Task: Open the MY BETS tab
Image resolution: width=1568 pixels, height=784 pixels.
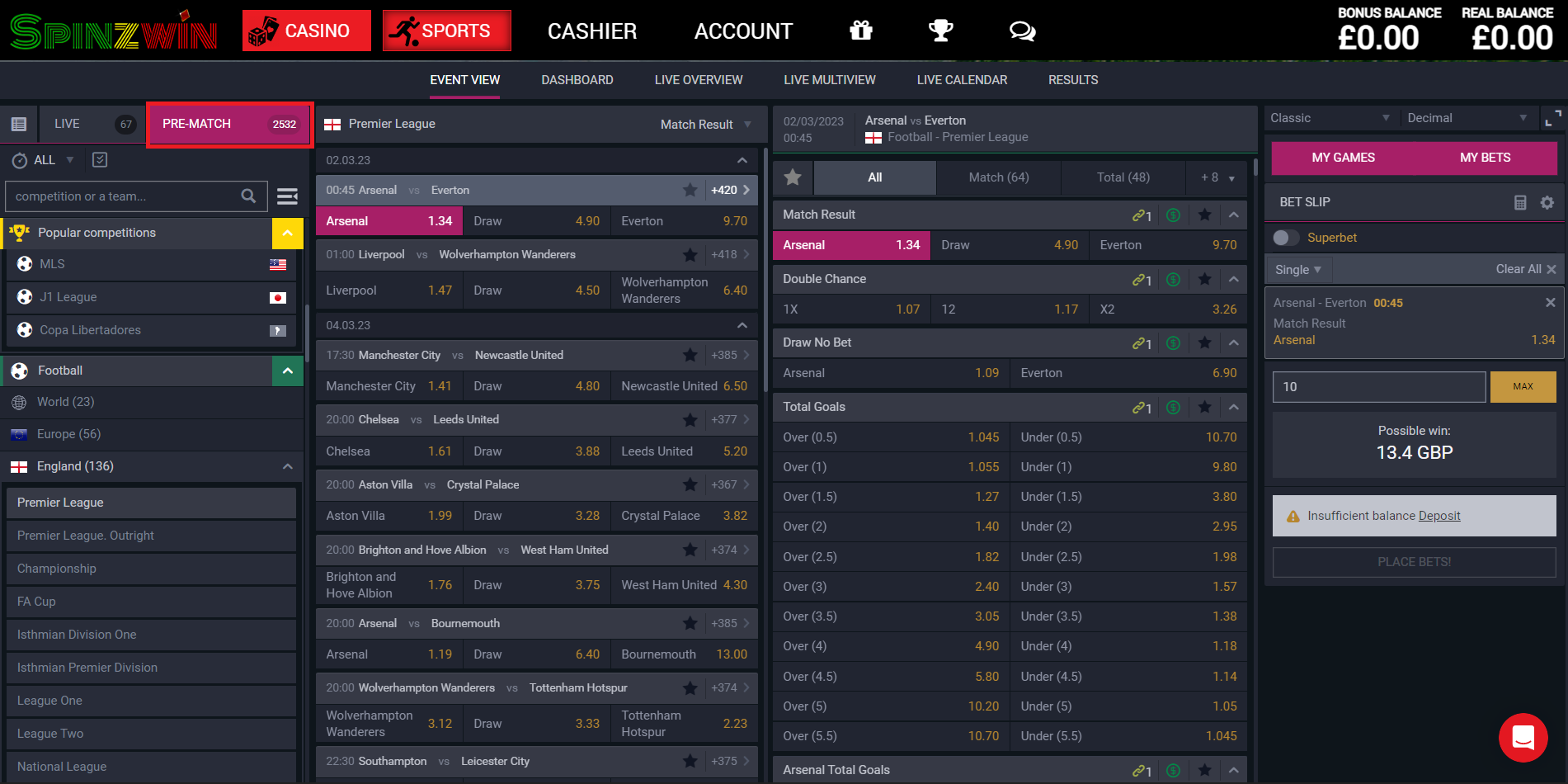Action: [x=1486, y=158]
